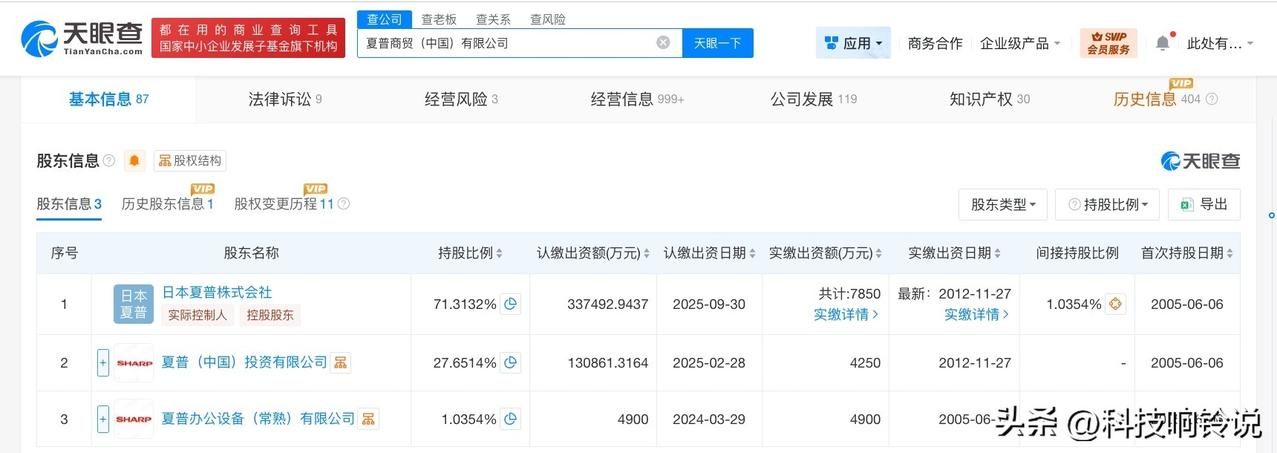
Task: Click the orange alert bell beside 股东信息
Action: click(135, 161)
